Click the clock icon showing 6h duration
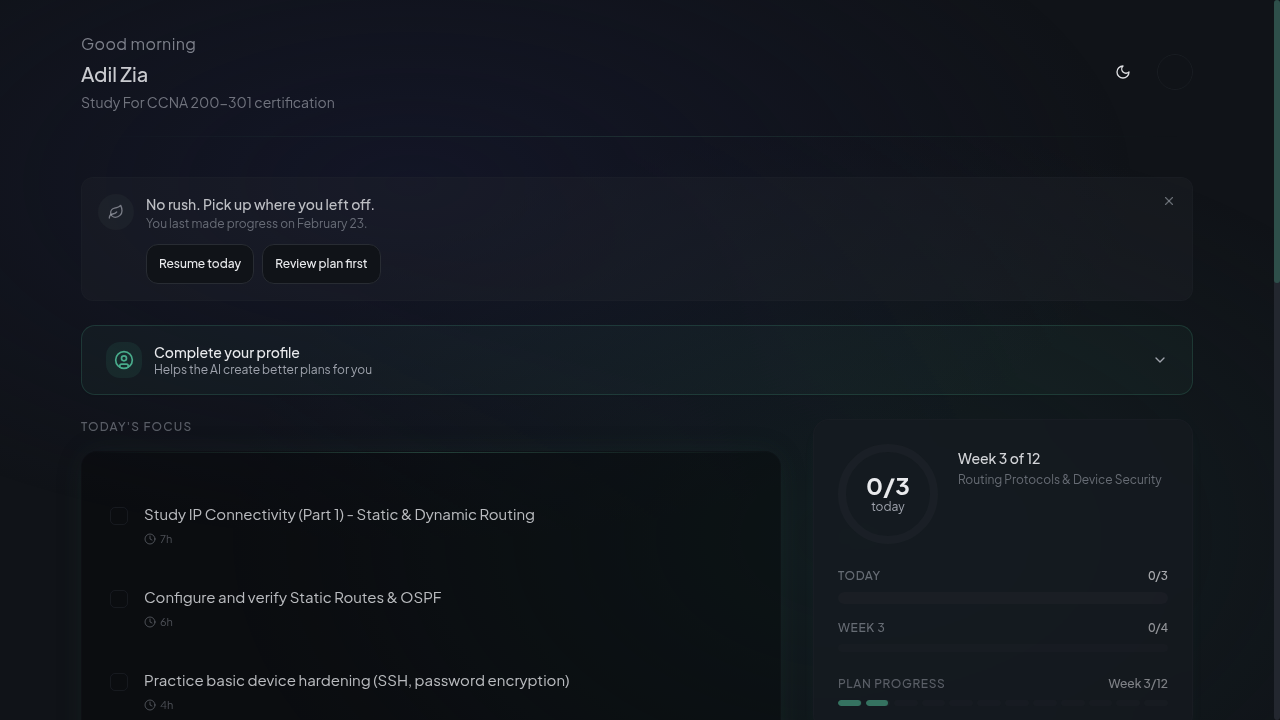The height and width of the screenshot is (720, 1280). 150,621
